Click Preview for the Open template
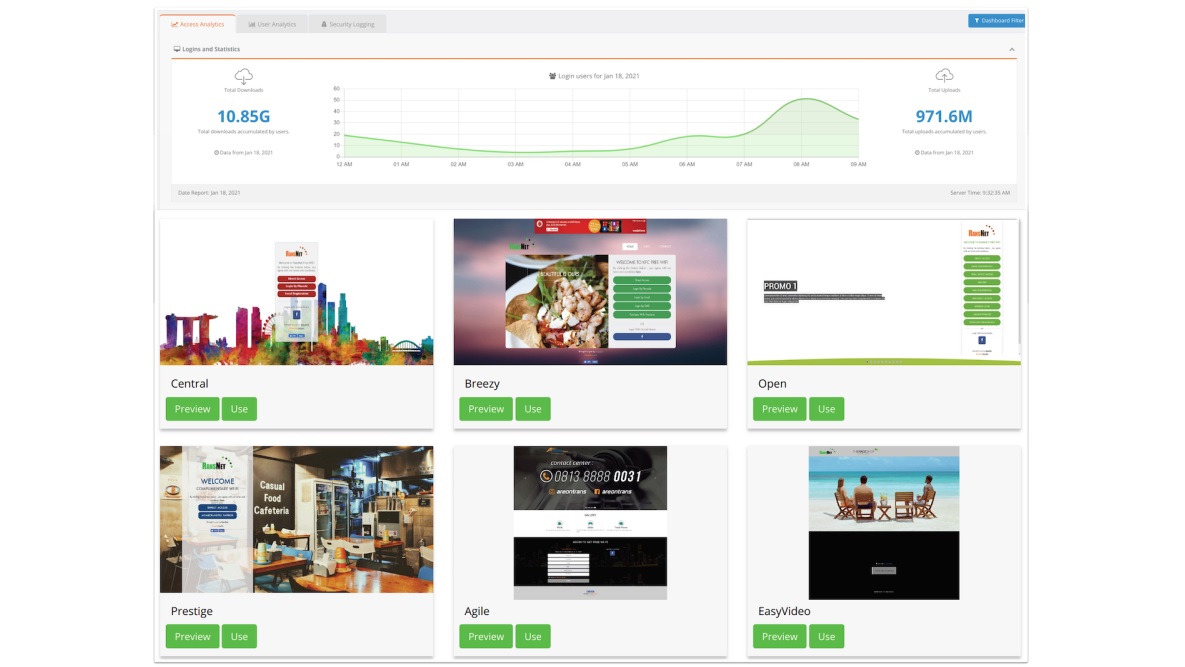The height and width of the screenshot is (667, 1185). point(779,409)
